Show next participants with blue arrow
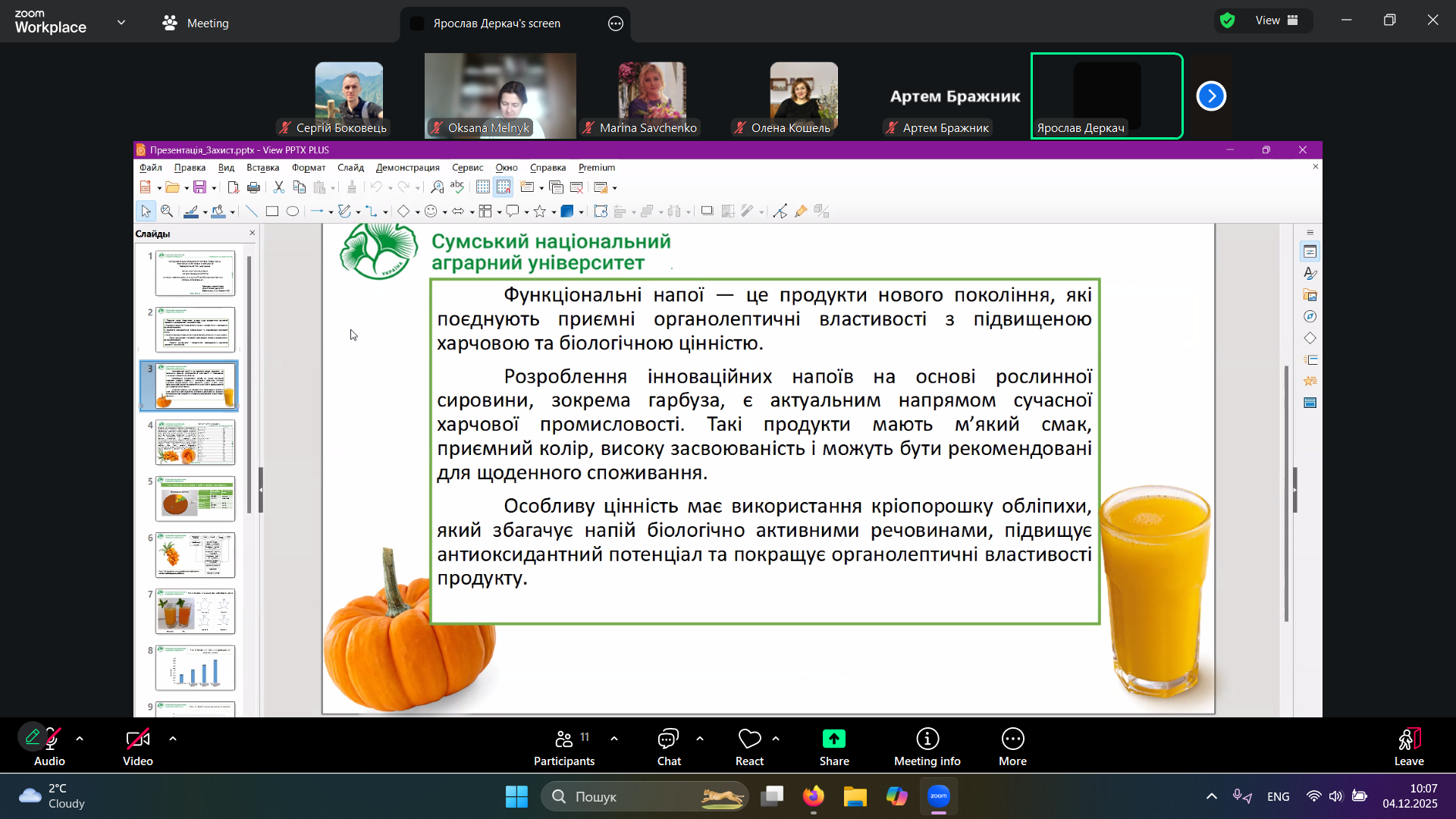This screenshot has height=819, width=1456. click(1211, 96)
